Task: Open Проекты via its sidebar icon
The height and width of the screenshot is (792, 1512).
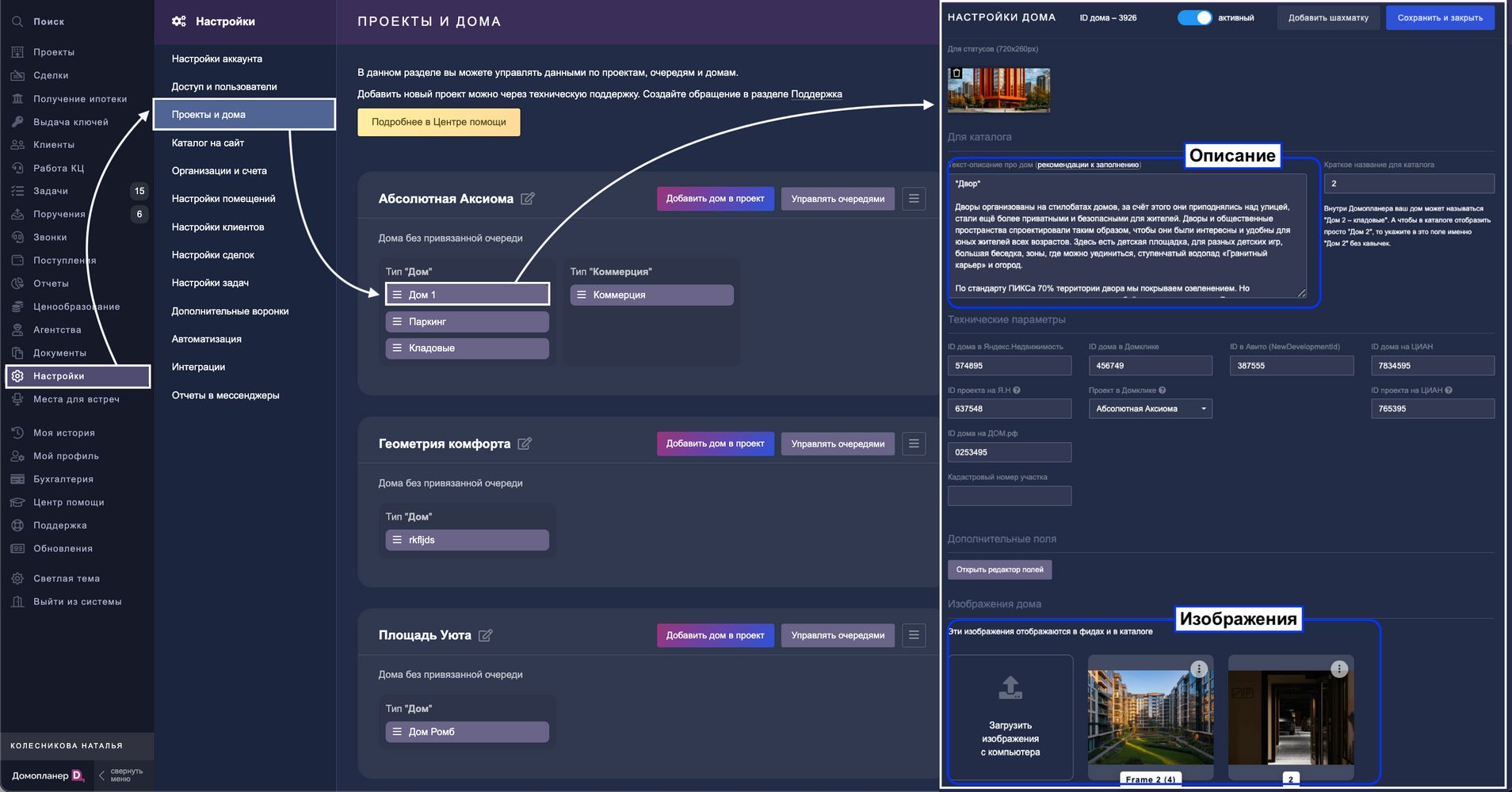Action: (x=17, y=52)
